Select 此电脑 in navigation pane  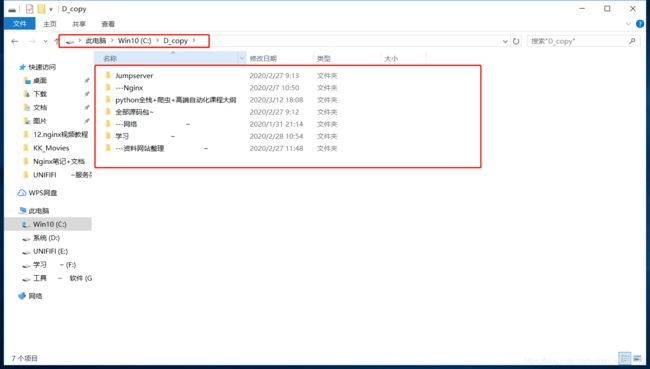(x=39, y=211)
